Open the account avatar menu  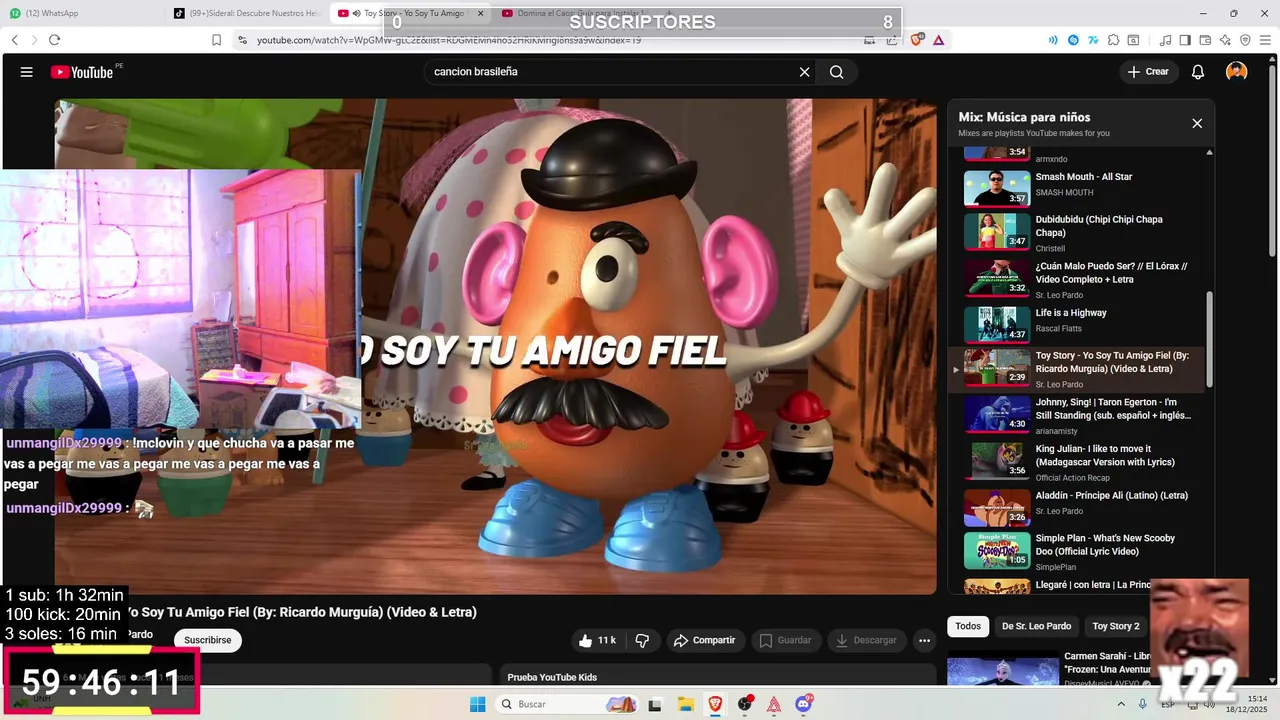1237,72
